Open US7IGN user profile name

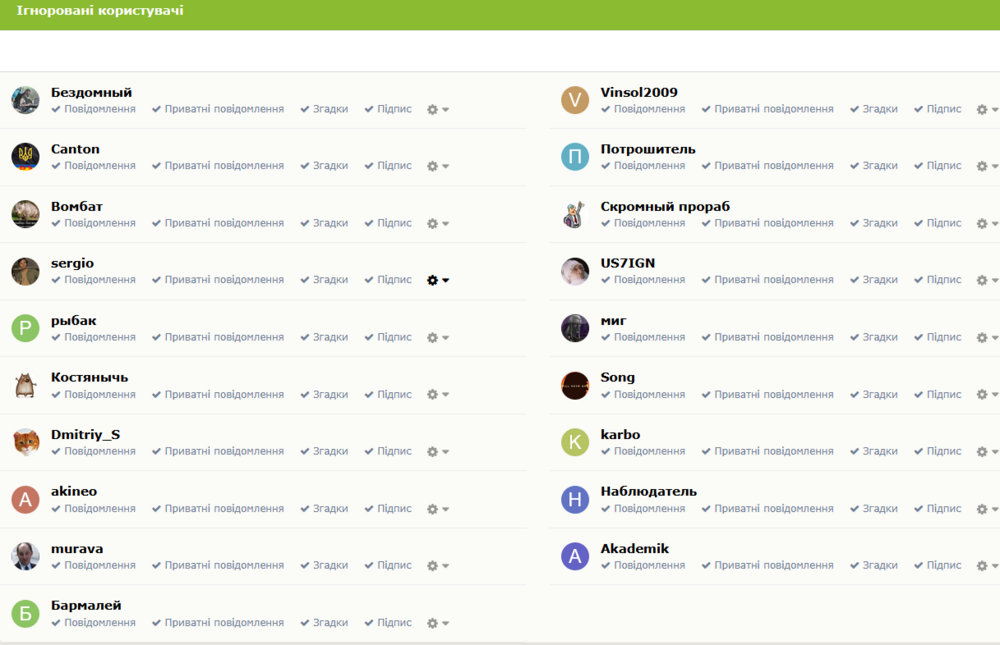click(627, 263)
